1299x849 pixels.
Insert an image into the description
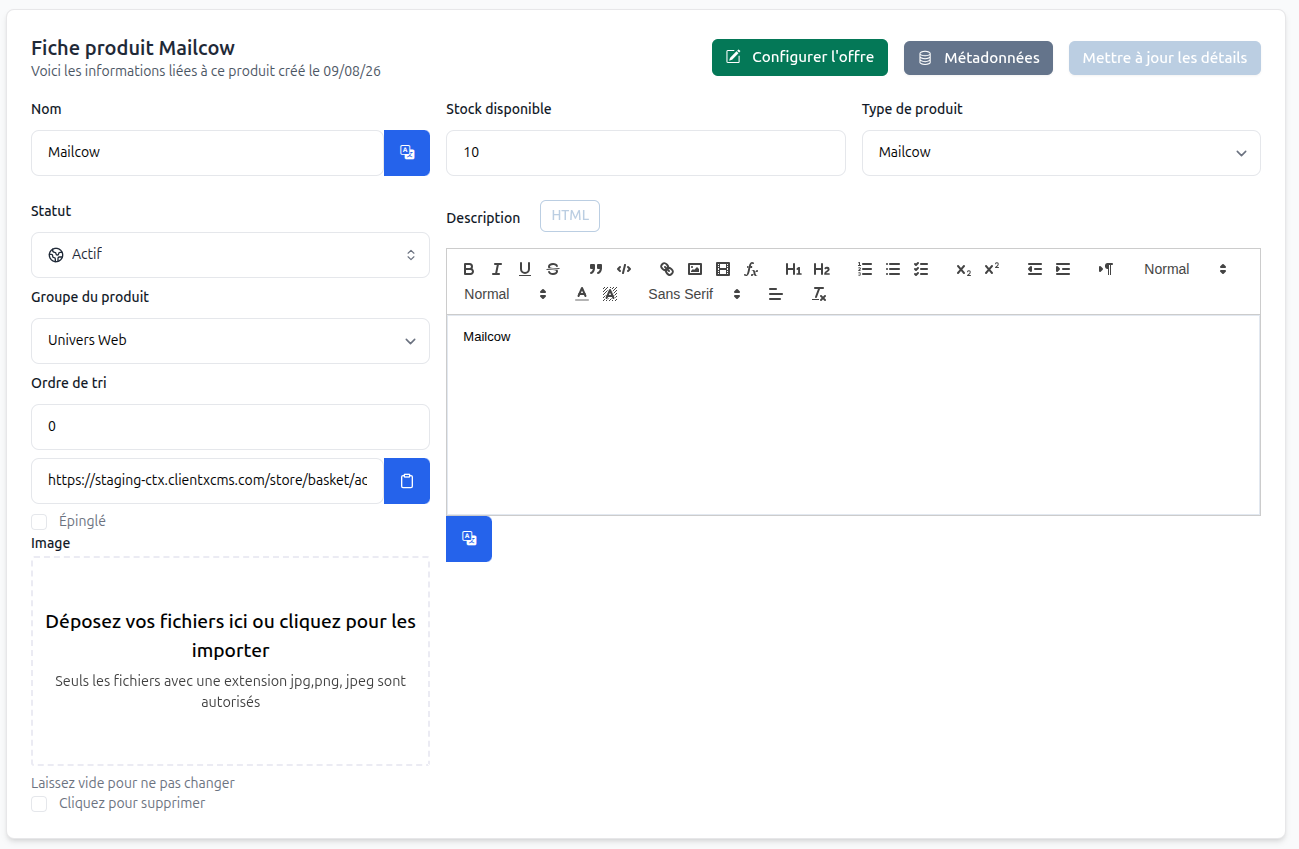point(695,269)
